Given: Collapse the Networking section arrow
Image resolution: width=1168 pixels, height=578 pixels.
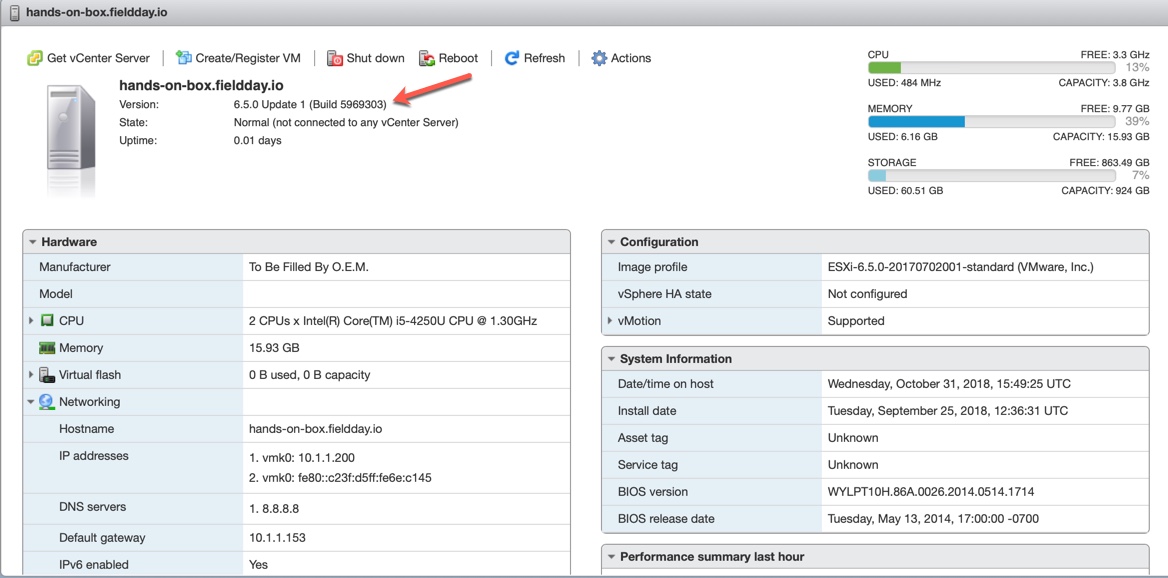Looking at the screenshot, I should pyautogui.click(x=31, y=402).
